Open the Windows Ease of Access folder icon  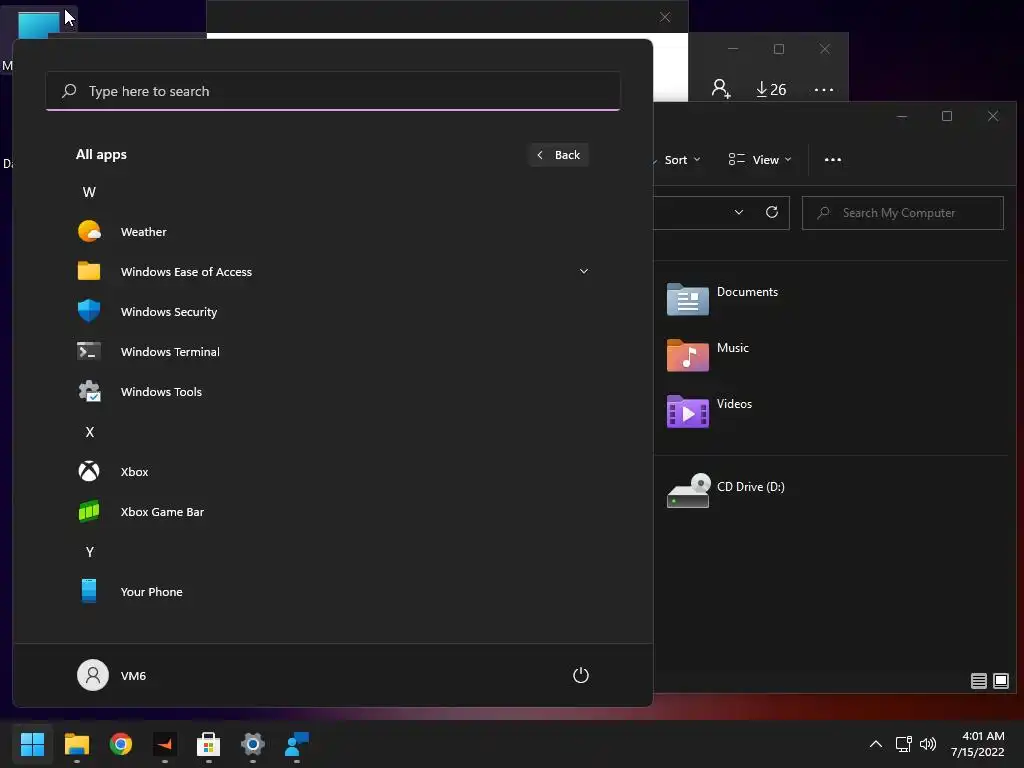[x=89, y=271]
